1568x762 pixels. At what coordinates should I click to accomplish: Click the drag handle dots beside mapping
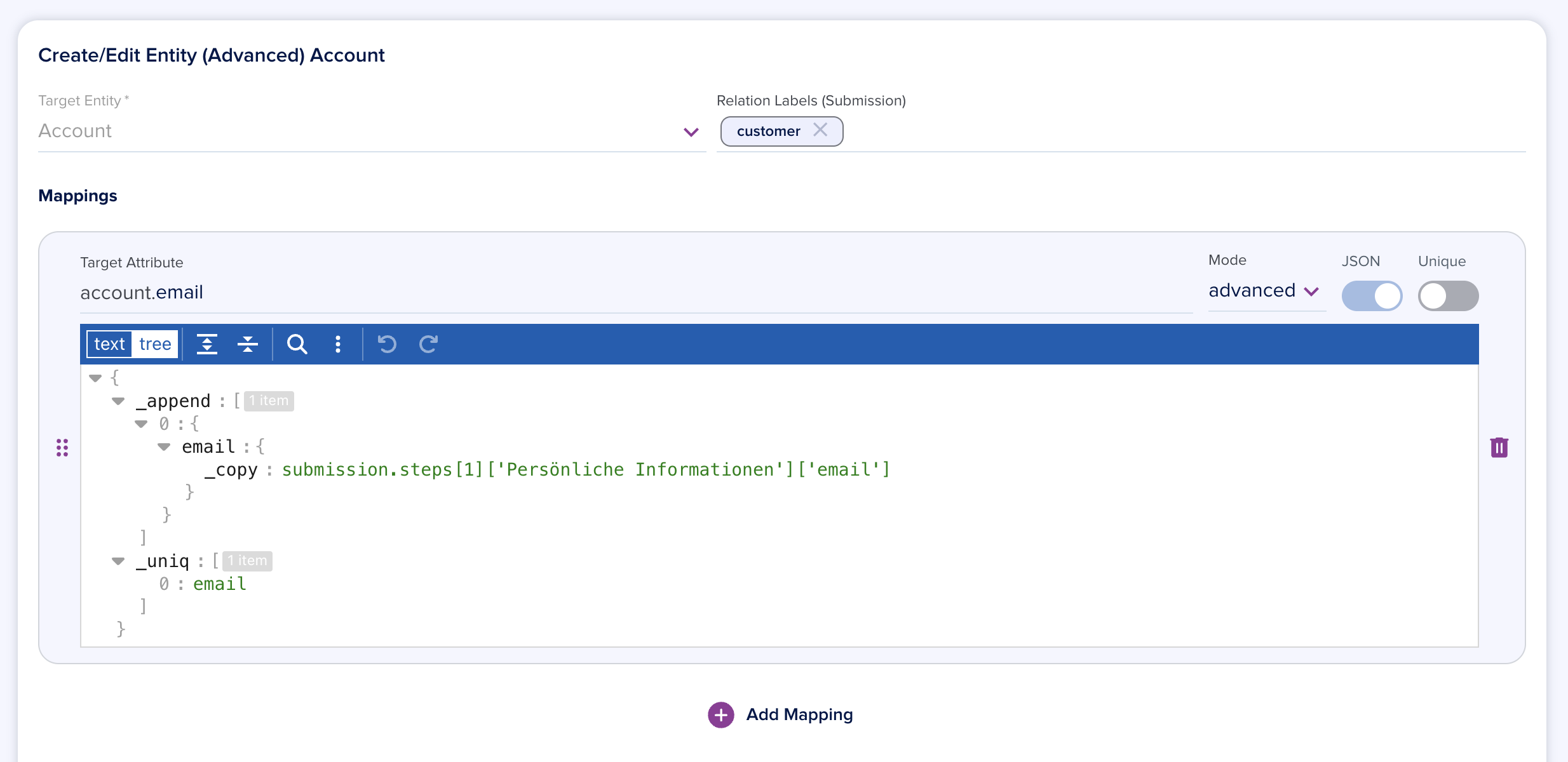click(62, 448)
